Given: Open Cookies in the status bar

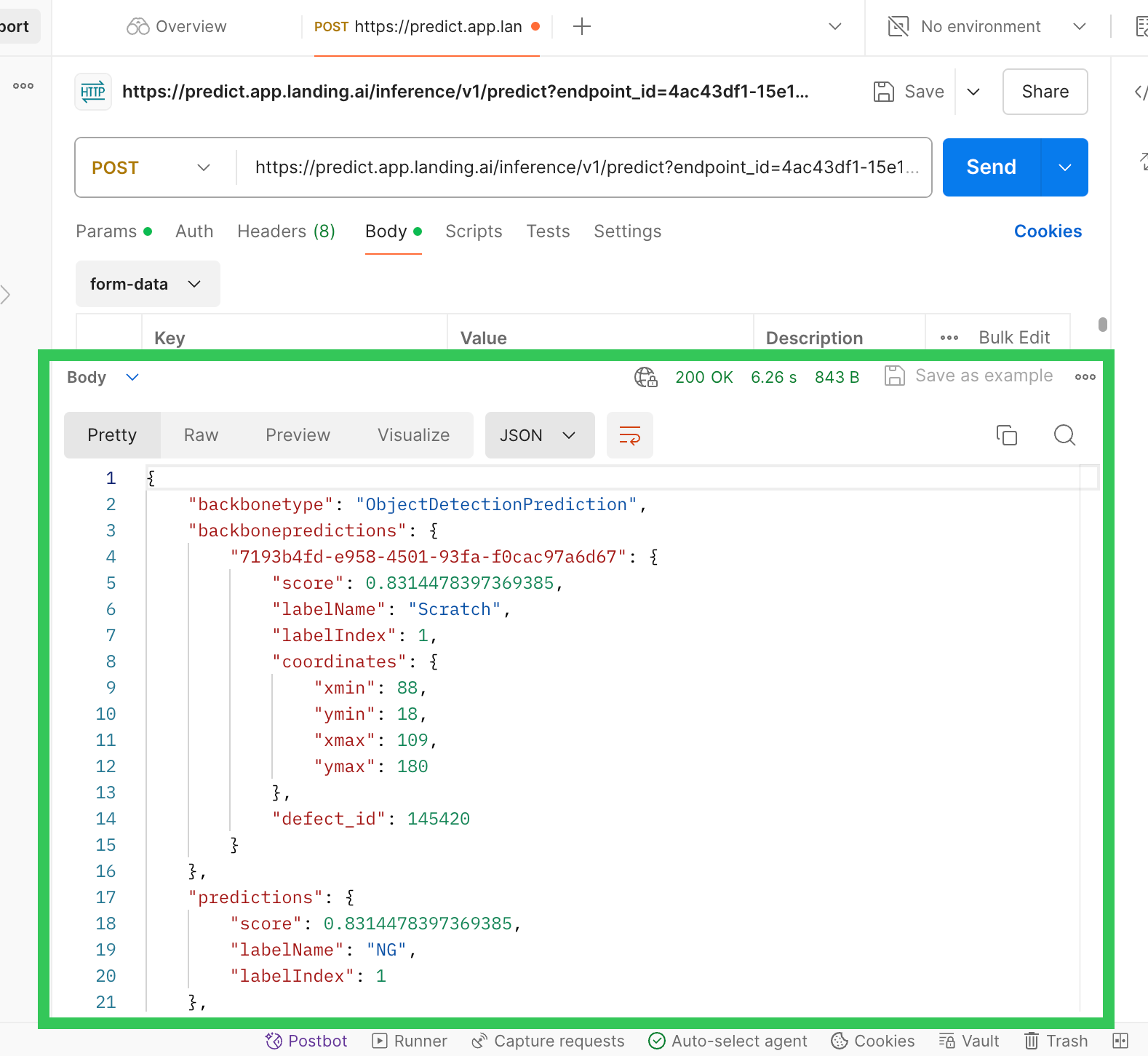Looking at the screenshot, I should [872, 1041].
